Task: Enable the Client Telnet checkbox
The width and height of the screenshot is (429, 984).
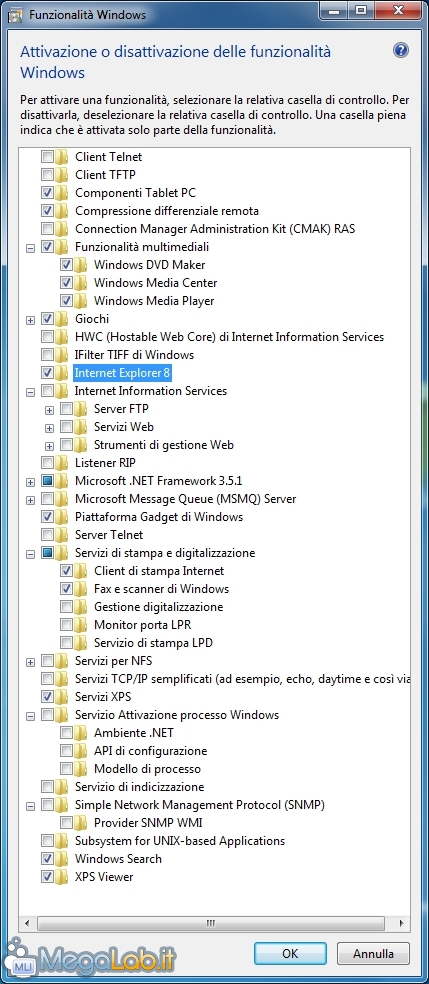Action: 47,157
